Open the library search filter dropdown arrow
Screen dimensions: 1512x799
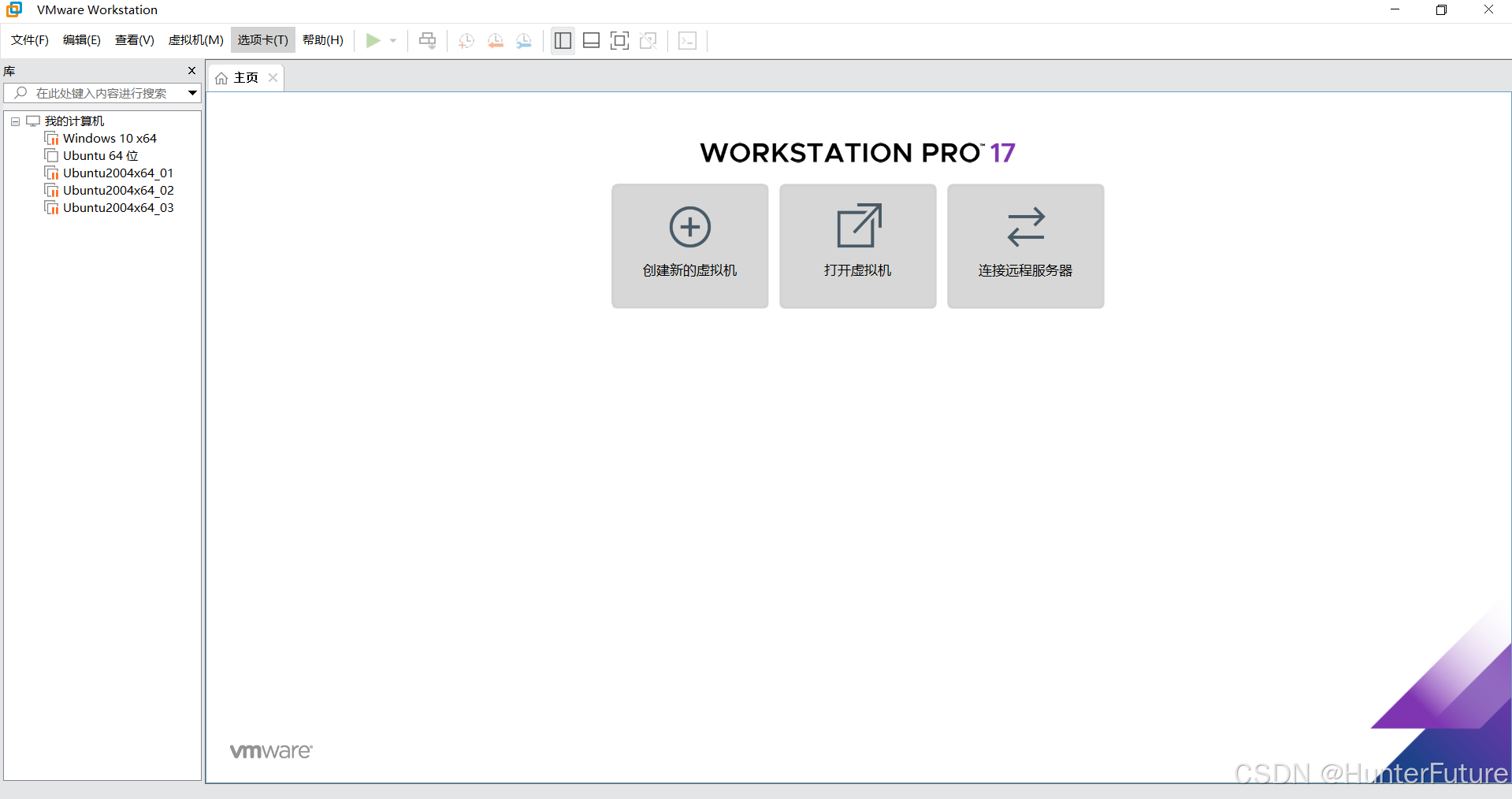pos(192,93)
